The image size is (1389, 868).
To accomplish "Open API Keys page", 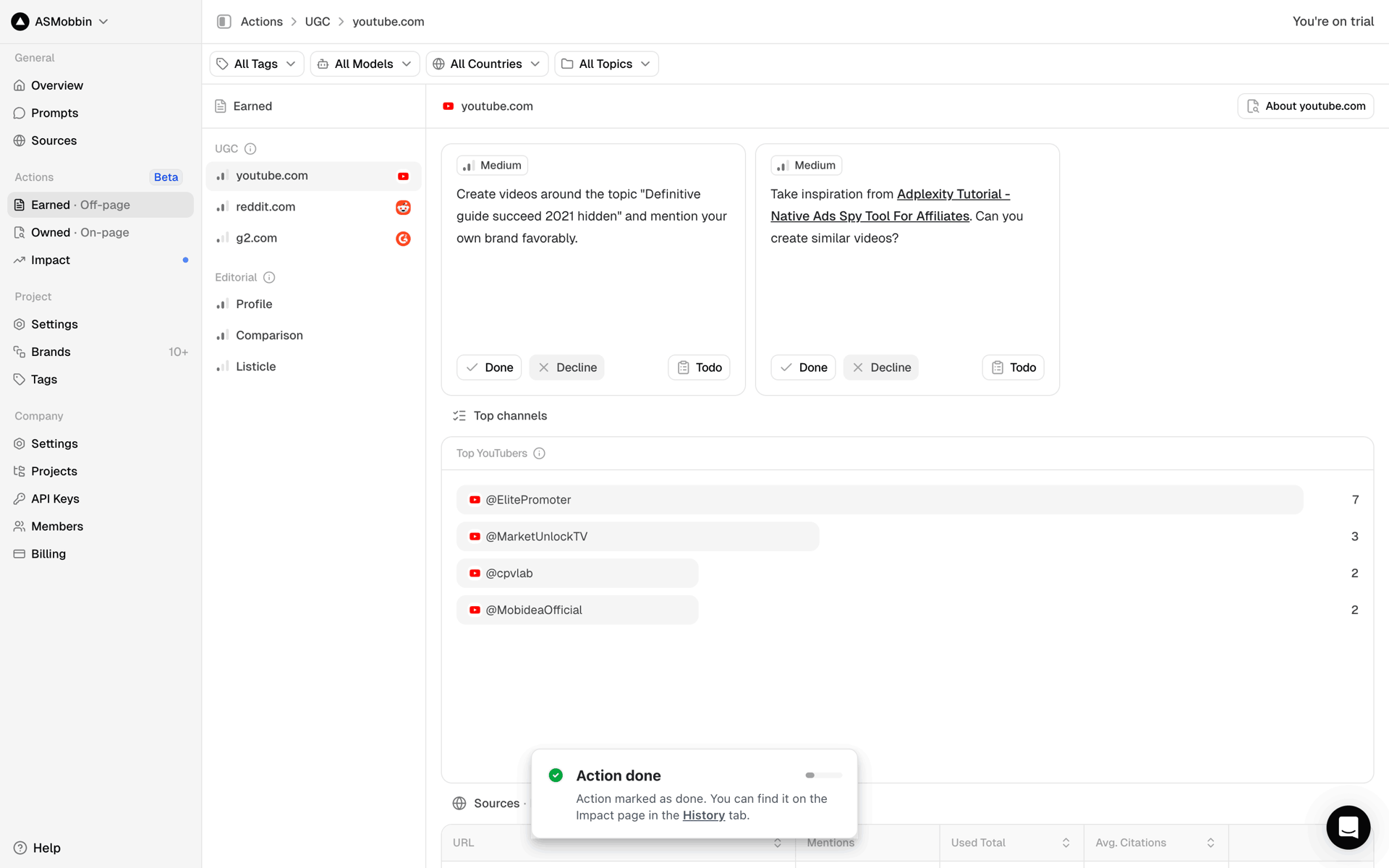I will click(x=101, y=498).
